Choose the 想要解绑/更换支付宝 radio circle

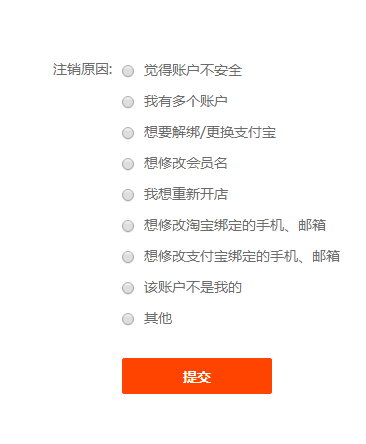[x=128, y=133]
